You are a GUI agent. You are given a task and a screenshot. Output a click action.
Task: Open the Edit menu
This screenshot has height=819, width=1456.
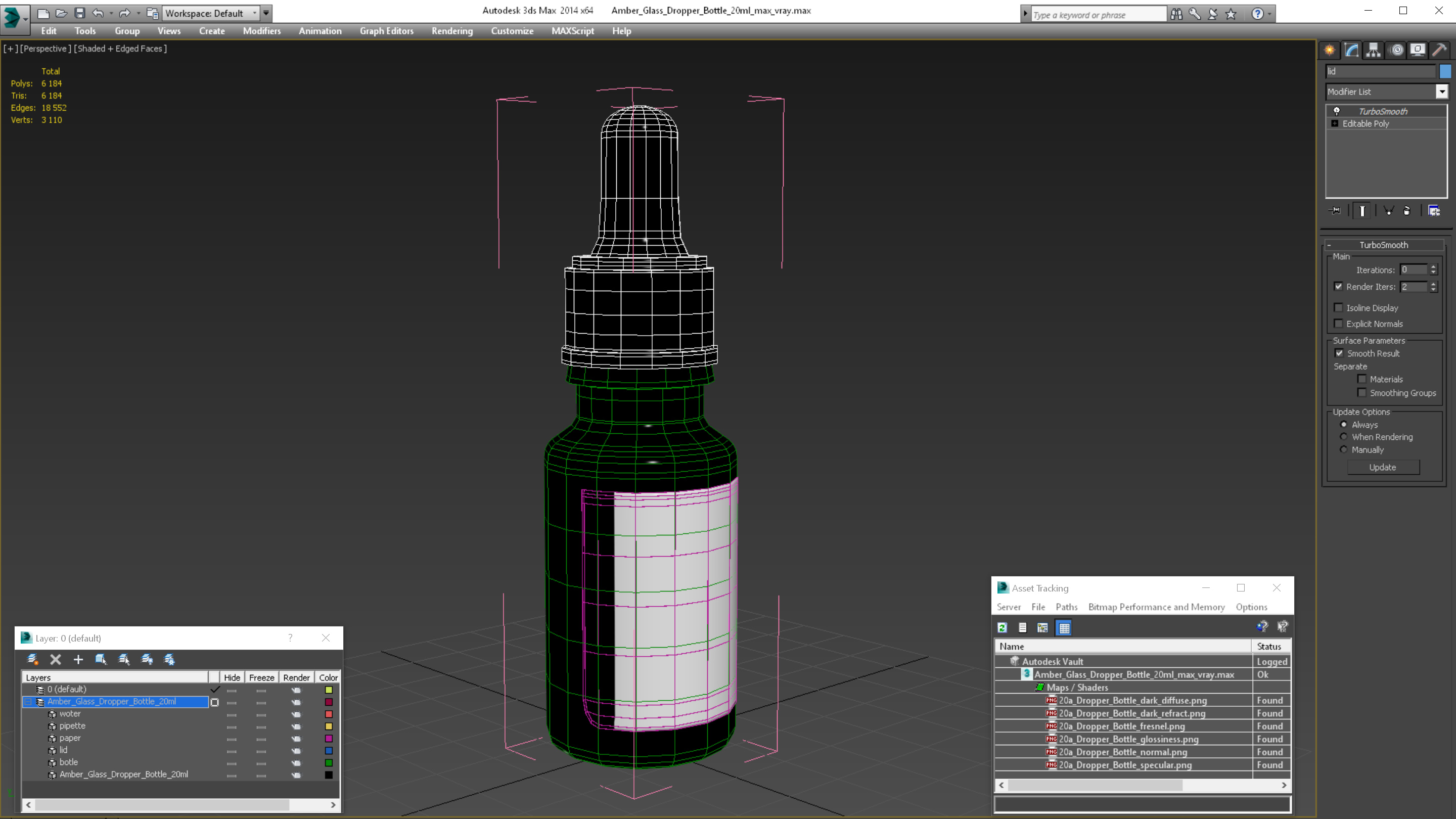(49, 31)
